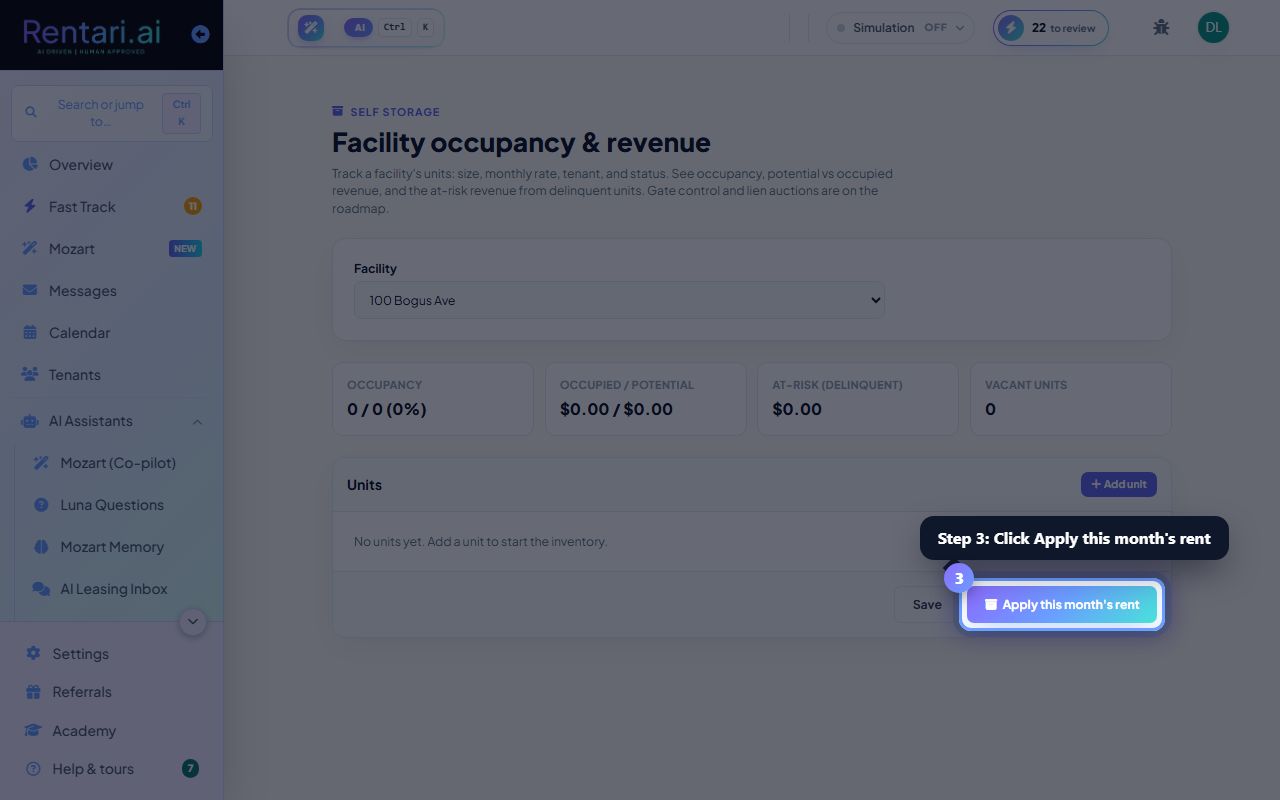Image resolution: width=1280 pixels, height=800 pixels.
Task: Click the Search or jump to field
Action: (x=112, y=113)
